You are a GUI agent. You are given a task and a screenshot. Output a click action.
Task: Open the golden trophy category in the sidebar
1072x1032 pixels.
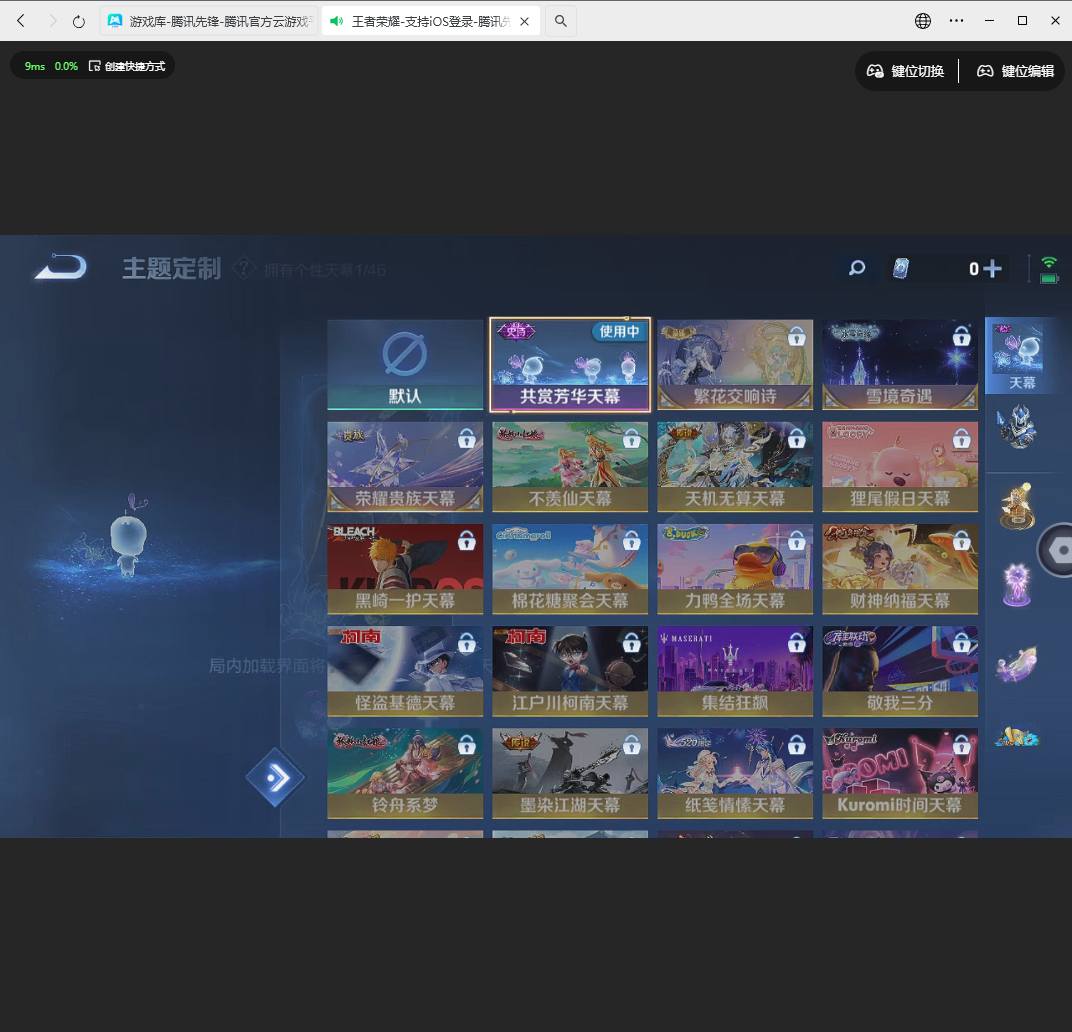click(x=1017, y=505)
